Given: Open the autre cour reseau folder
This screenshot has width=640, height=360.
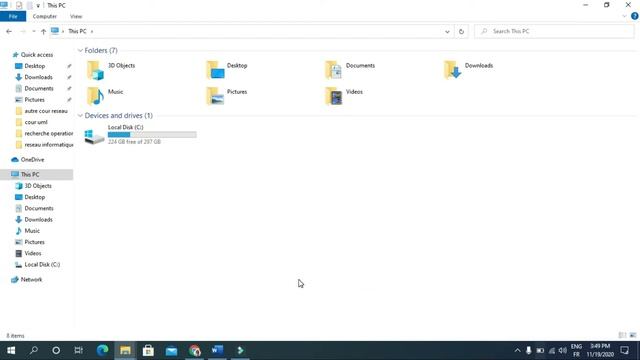Looking at the screenshot, I should click(x=46, y=111).
